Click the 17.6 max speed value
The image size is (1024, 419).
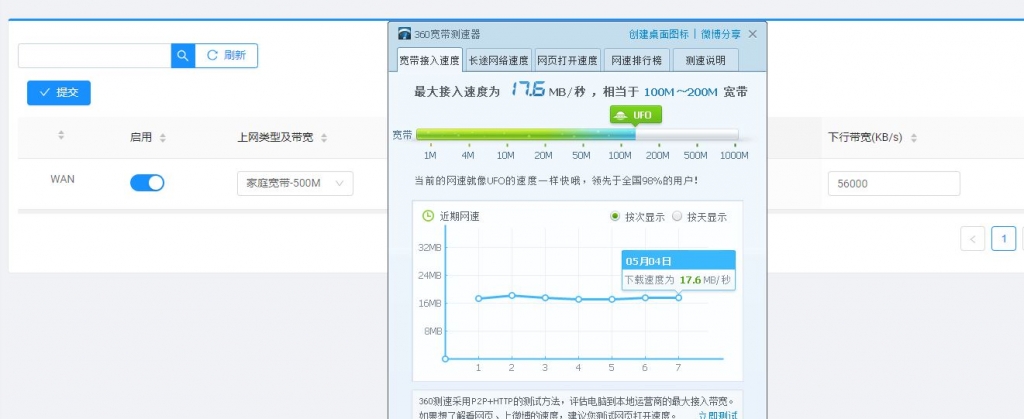tap(527, 89)
